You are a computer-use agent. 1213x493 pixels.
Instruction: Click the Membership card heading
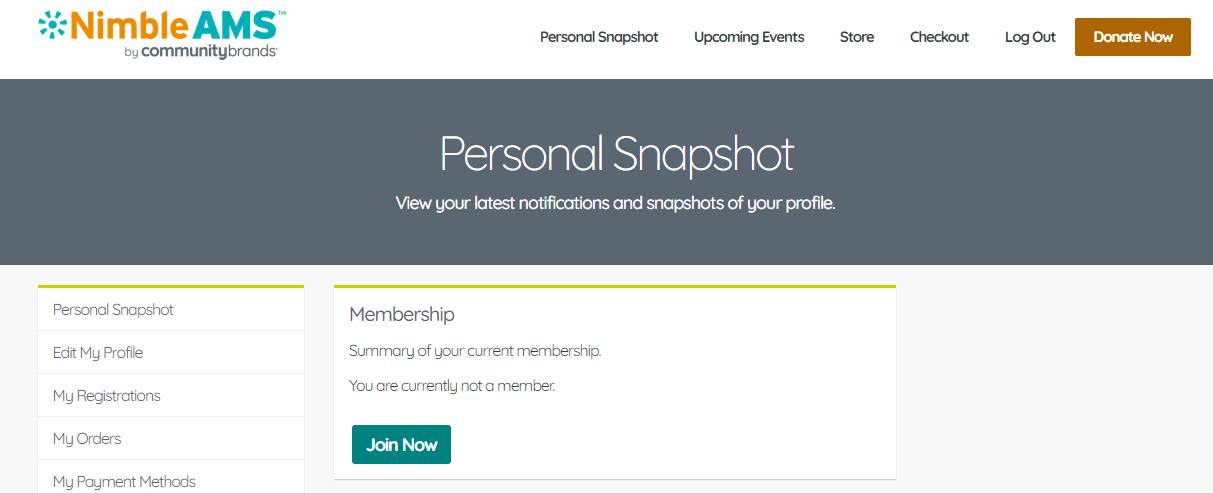coord(402,314)
